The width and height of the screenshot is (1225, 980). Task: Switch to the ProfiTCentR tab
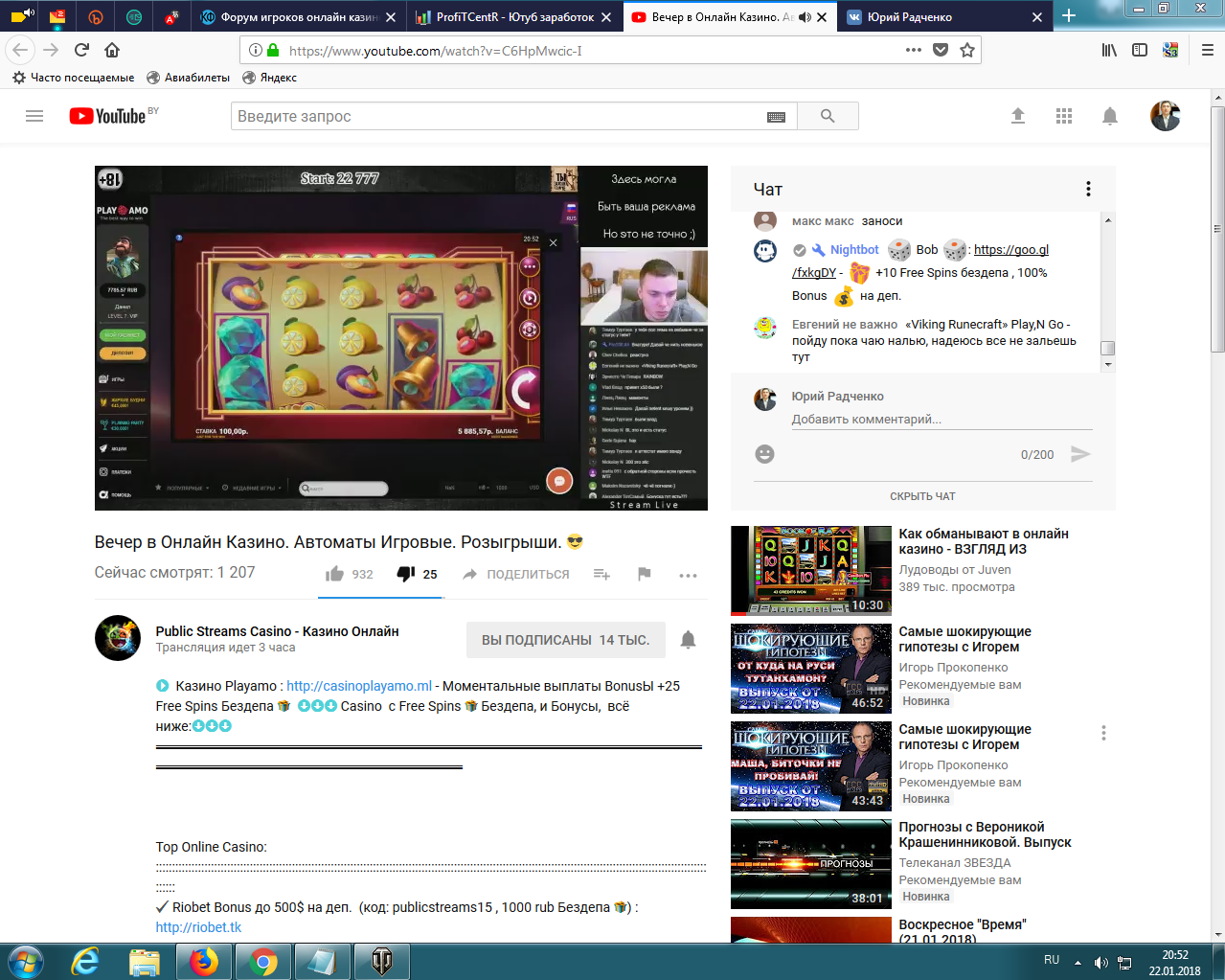pyautogui.click(x=513, y=17)
